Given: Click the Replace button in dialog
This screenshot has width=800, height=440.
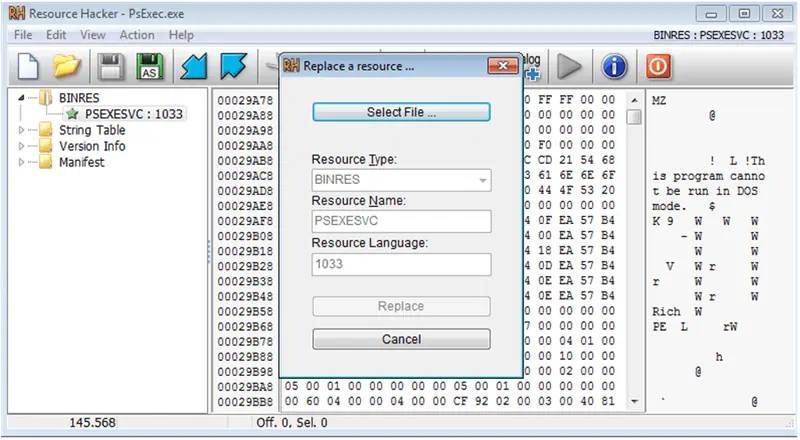Looking at the screenshot, I should (402, 306).
